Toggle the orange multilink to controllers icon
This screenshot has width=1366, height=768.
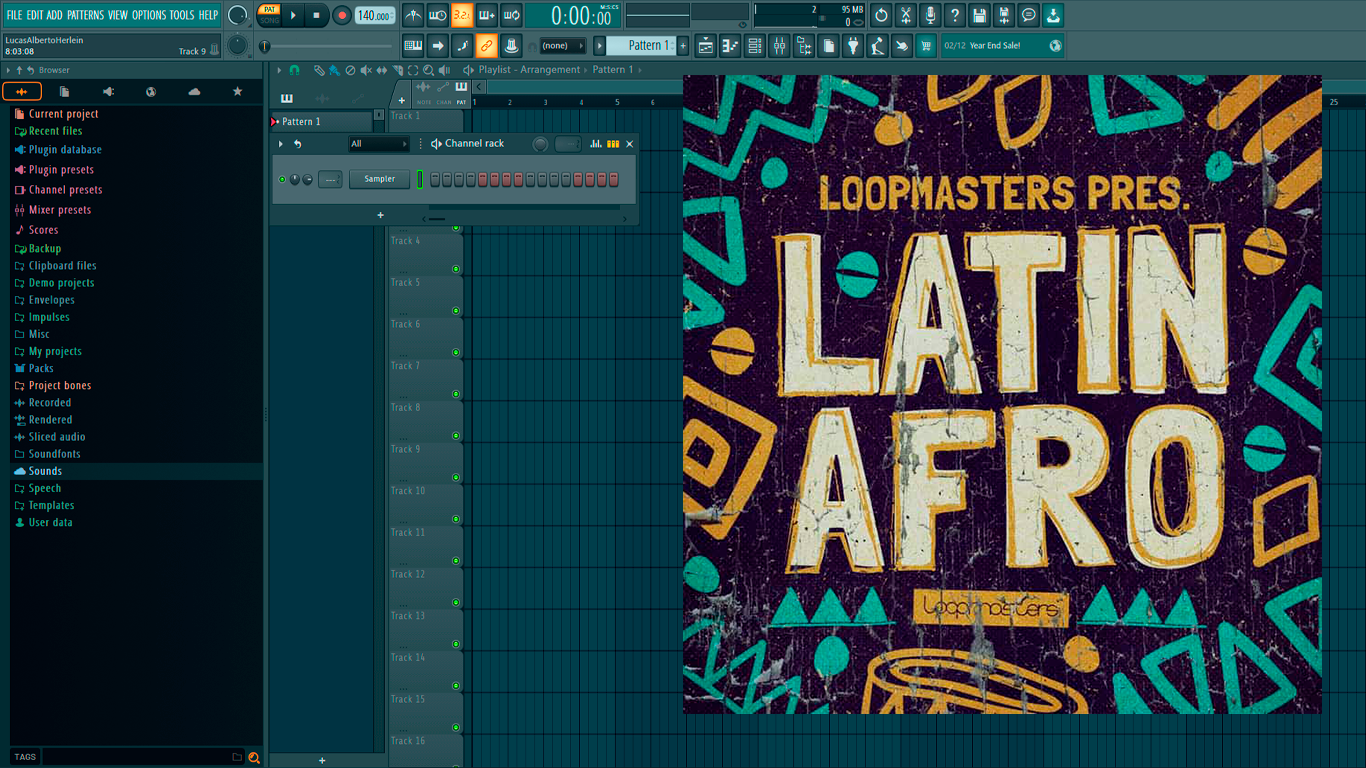coord(487,45)
